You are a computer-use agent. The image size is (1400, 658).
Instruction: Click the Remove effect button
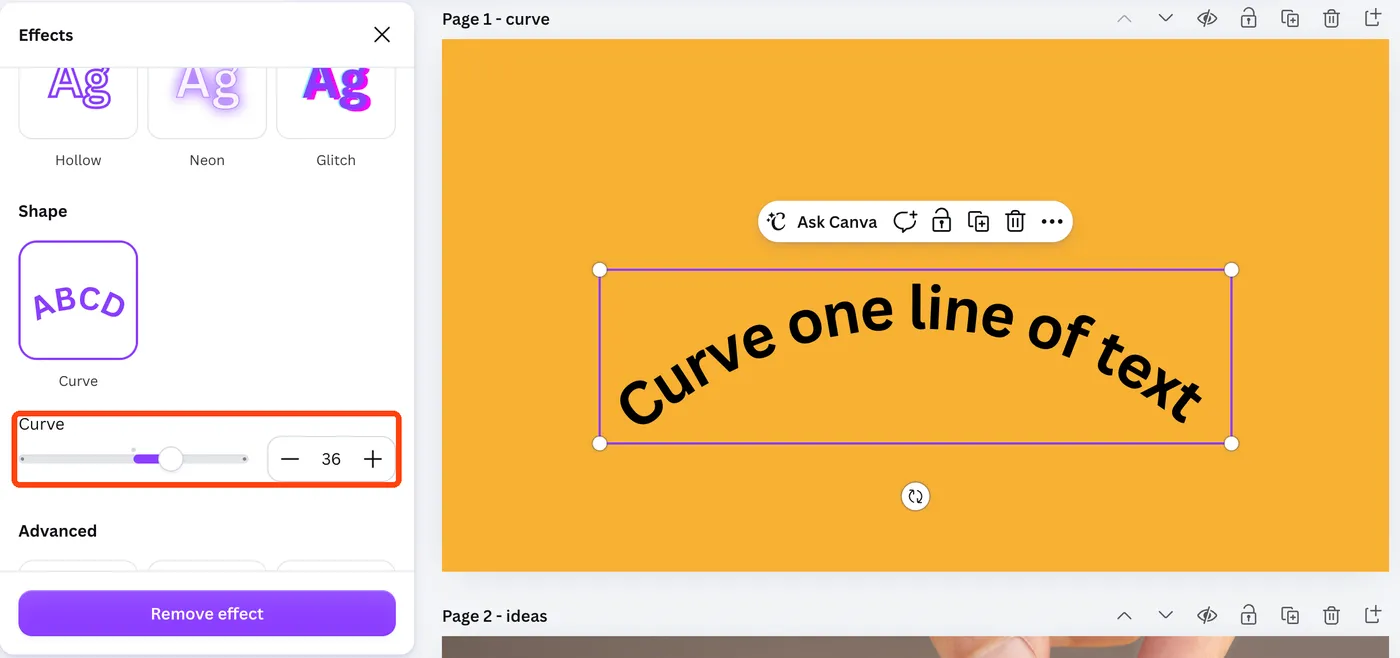click(207, 614)
